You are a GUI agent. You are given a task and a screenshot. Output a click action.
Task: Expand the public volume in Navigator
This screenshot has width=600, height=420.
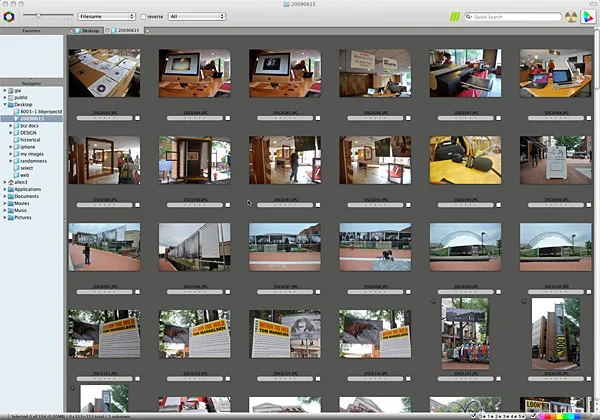[x=5, y=98]
